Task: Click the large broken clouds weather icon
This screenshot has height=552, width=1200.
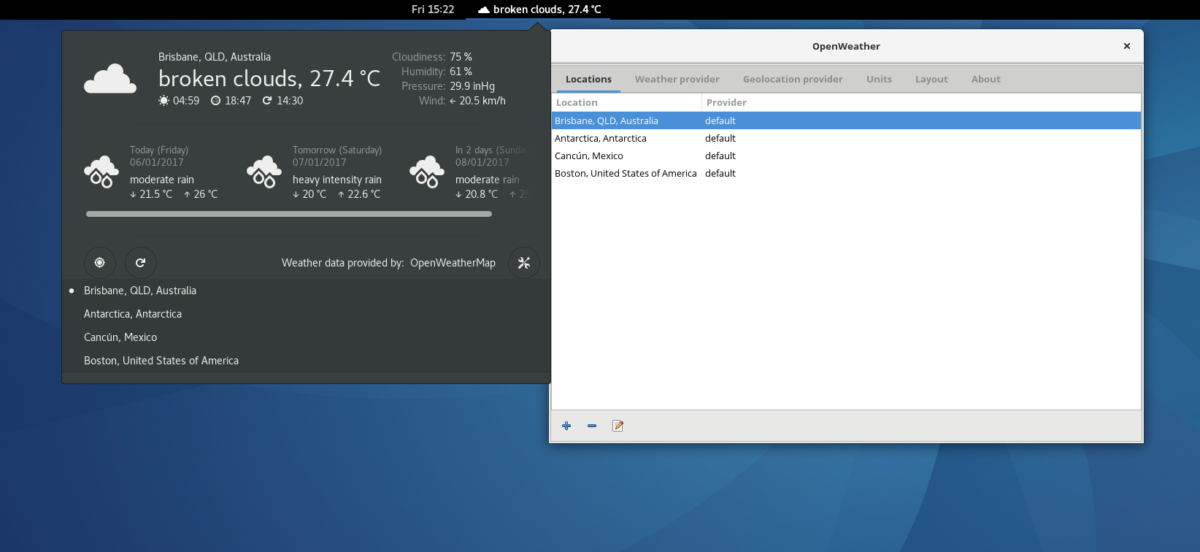Action: click(110, 78)
